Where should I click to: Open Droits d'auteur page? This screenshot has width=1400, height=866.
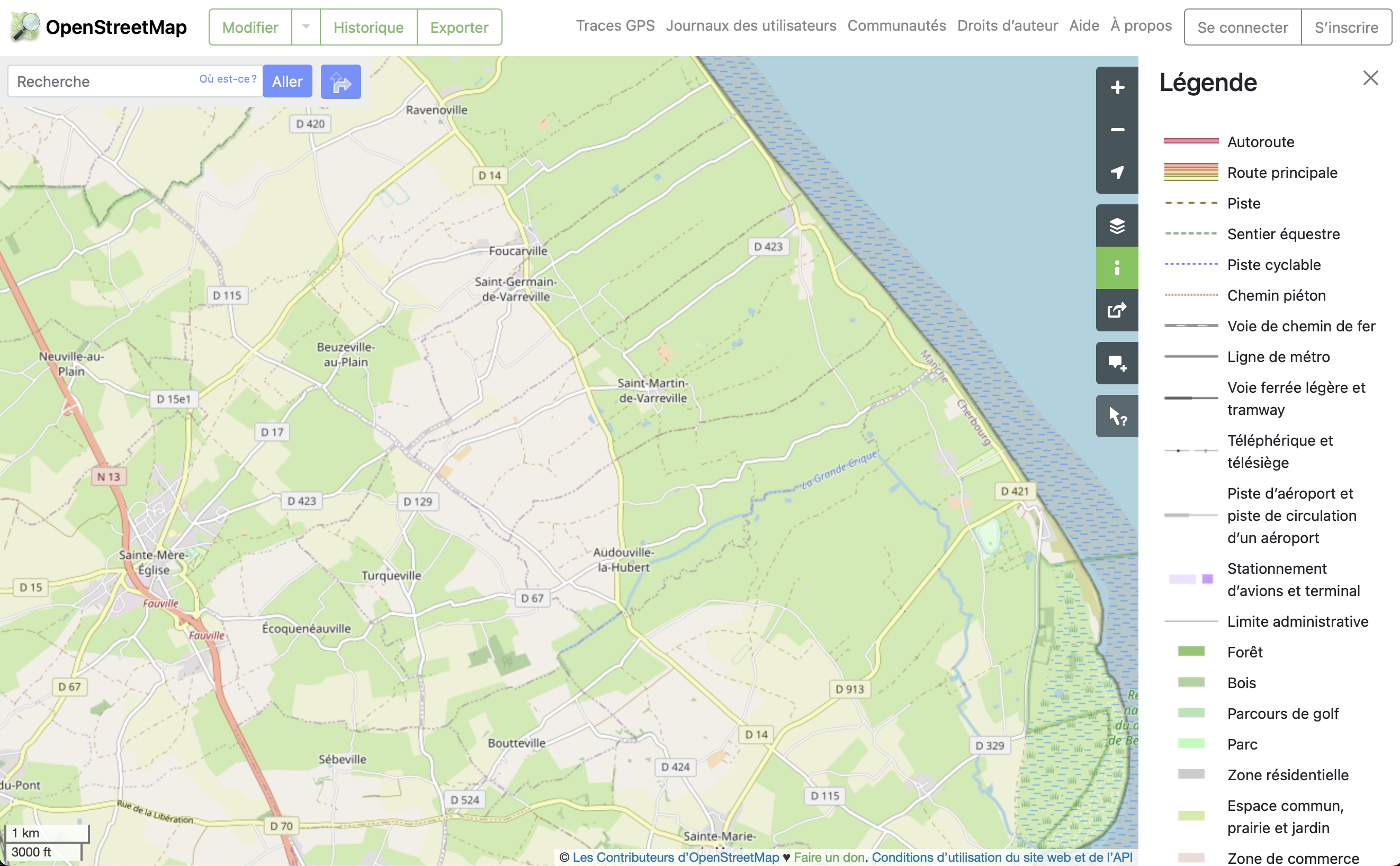1008,26
